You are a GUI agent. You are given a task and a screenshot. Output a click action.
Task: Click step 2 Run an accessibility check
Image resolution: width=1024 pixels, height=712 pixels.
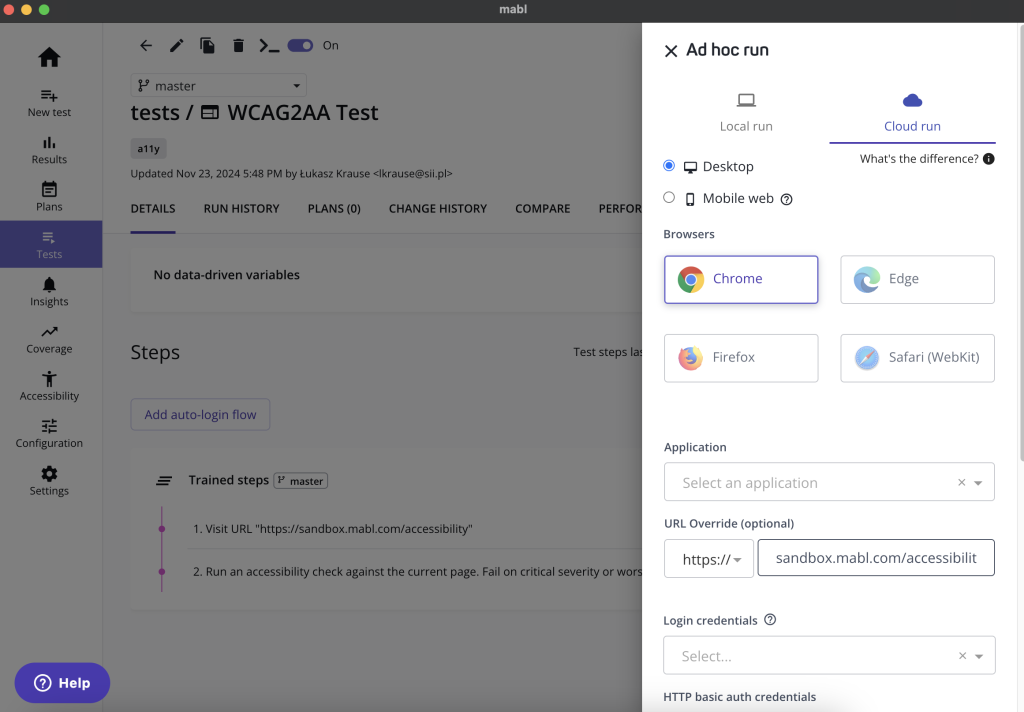click(417, 572)
